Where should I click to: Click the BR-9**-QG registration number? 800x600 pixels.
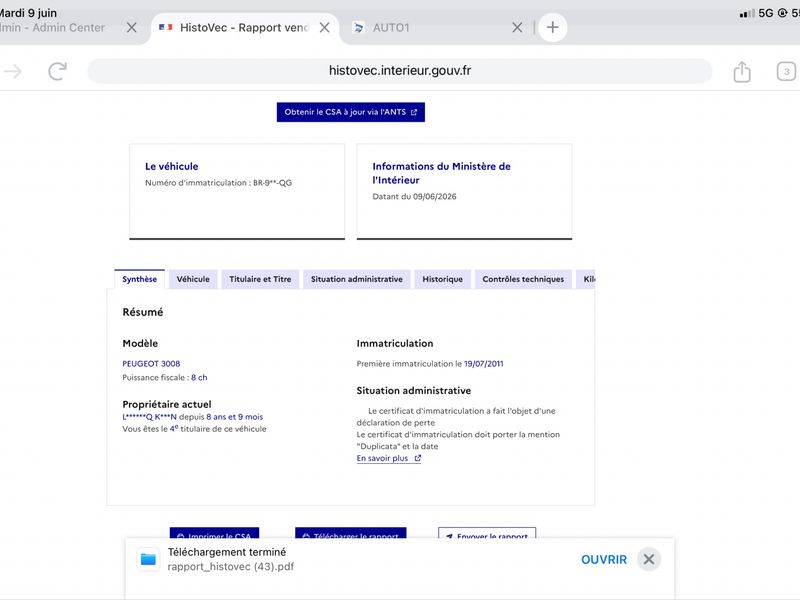pos(272,183)
